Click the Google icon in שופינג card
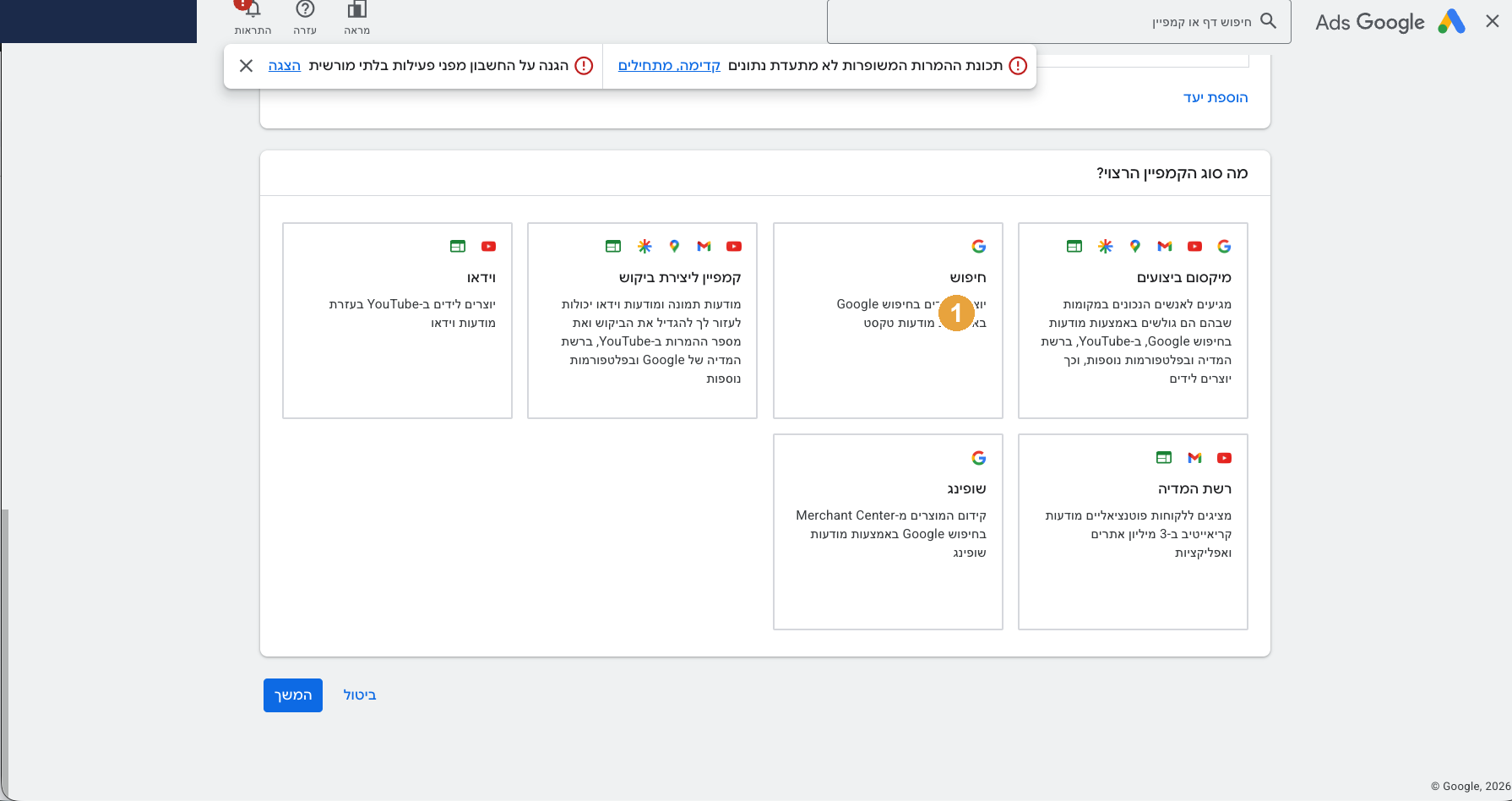The image size is (1512, 801). click(x=979, y=458)
